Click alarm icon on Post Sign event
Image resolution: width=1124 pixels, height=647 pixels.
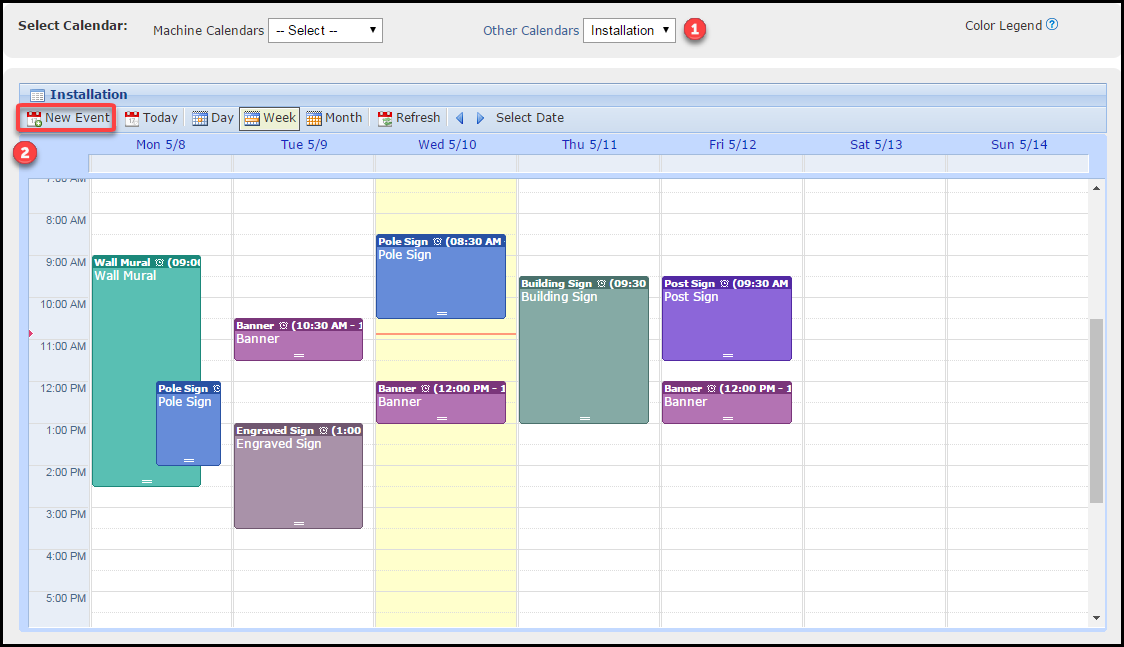tap(724, 284)
